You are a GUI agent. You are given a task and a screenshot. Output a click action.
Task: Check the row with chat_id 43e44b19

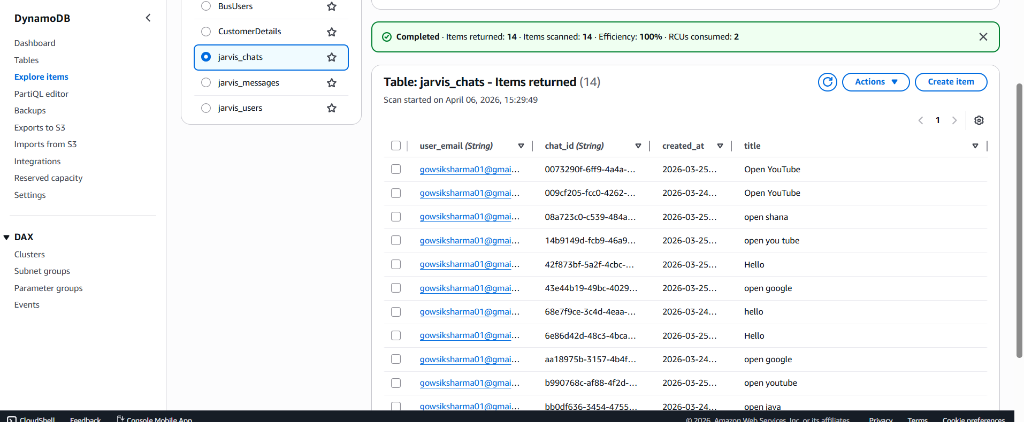point(396,288)
